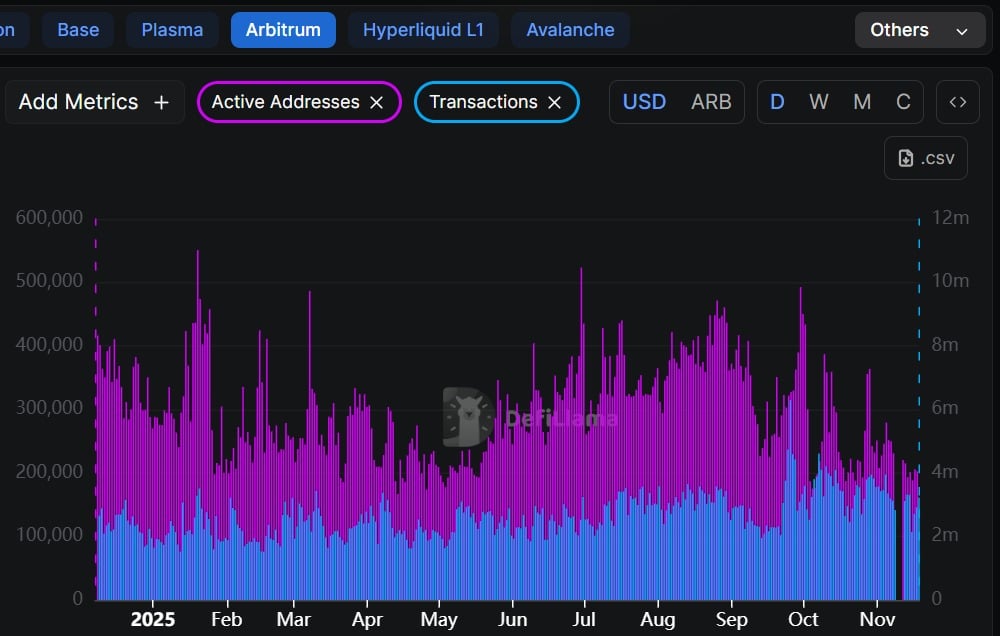Screen dimensions: 1000x636
Task: Set chart grouping to daily (D)
Action: pyautogui.click(x=777, y=102)
